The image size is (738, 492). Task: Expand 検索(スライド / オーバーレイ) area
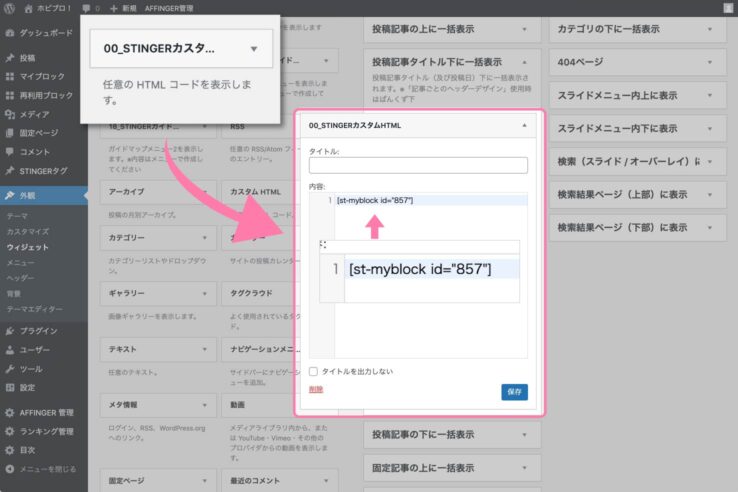pyautogui.click(x=710, y=161)
